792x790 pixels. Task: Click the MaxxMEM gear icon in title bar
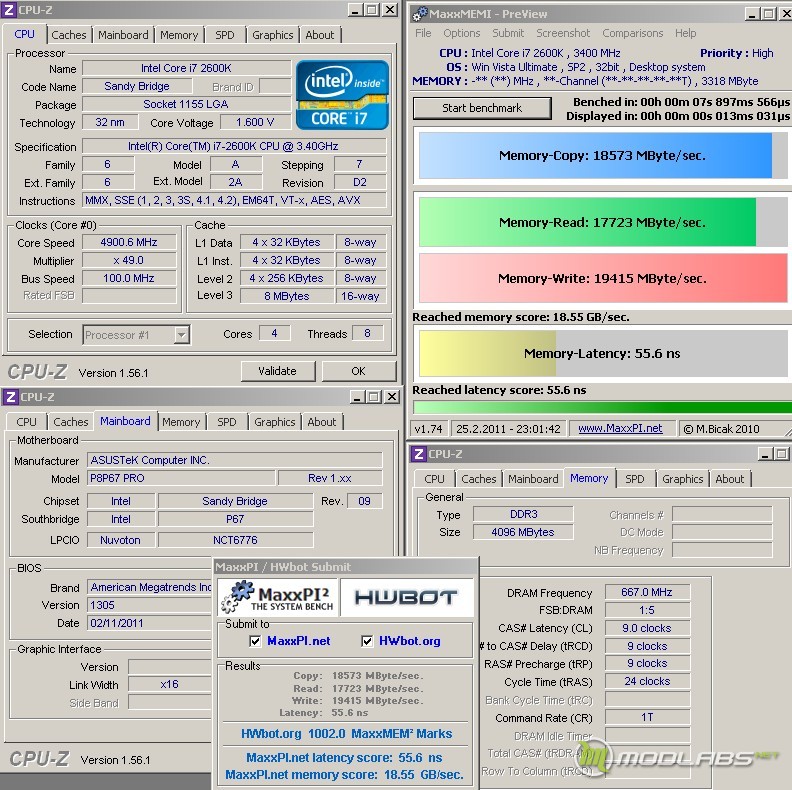(419, 14)
